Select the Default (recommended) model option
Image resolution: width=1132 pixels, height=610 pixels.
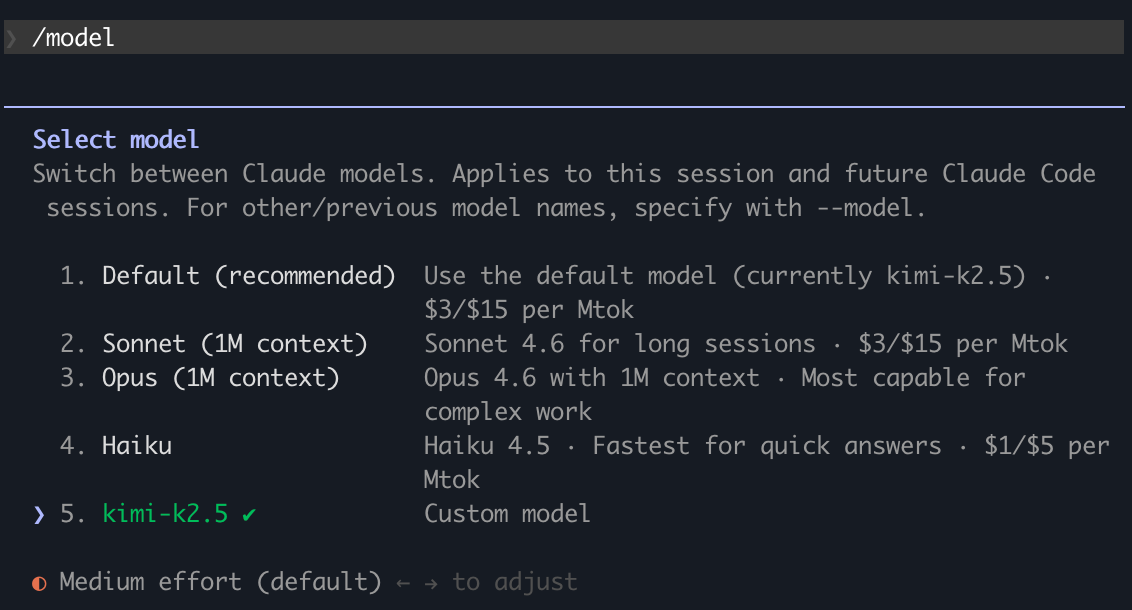click(248, 276)
